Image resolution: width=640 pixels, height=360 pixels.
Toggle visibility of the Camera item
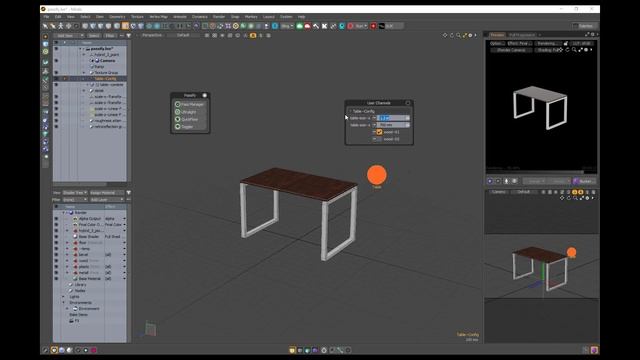pos(56,60)
